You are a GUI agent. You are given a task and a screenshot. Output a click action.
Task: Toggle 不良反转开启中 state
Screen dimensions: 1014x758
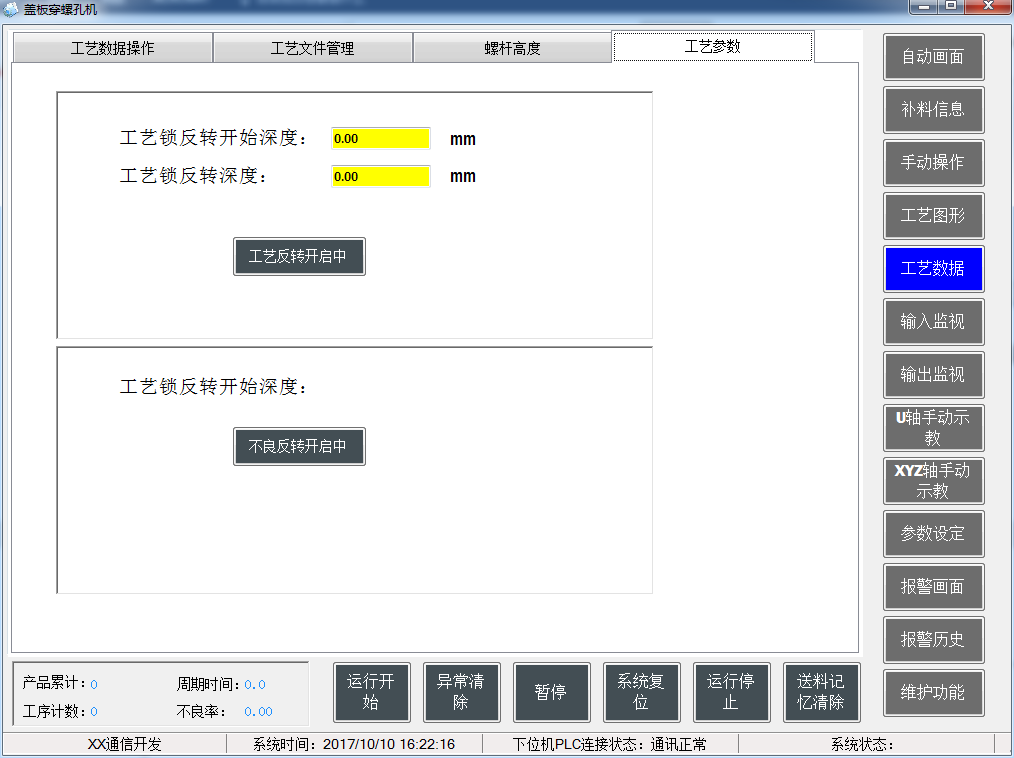[x=299, y=446]
